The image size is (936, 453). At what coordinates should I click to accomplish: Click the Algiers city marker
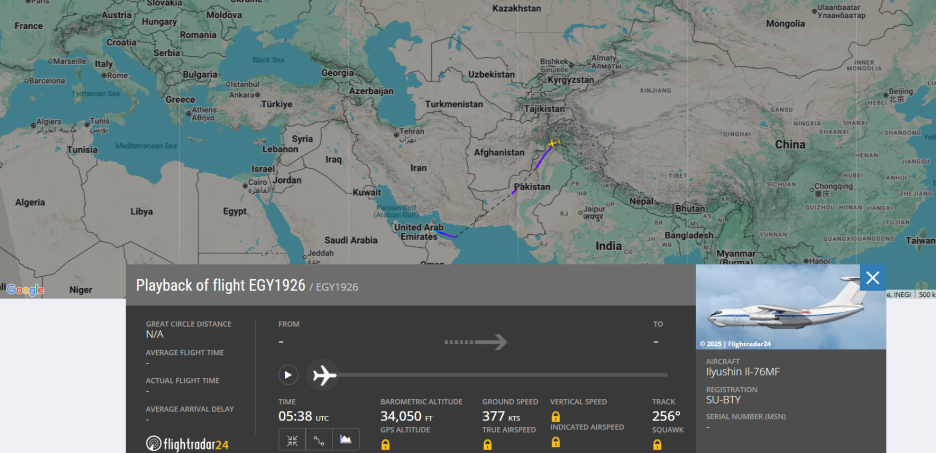(x=33, y=126)
